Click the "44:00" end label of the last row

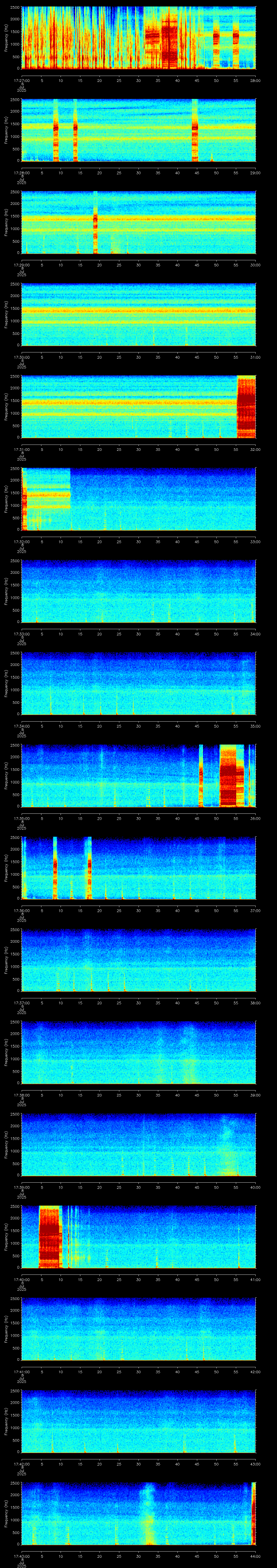click(255, 1557)
